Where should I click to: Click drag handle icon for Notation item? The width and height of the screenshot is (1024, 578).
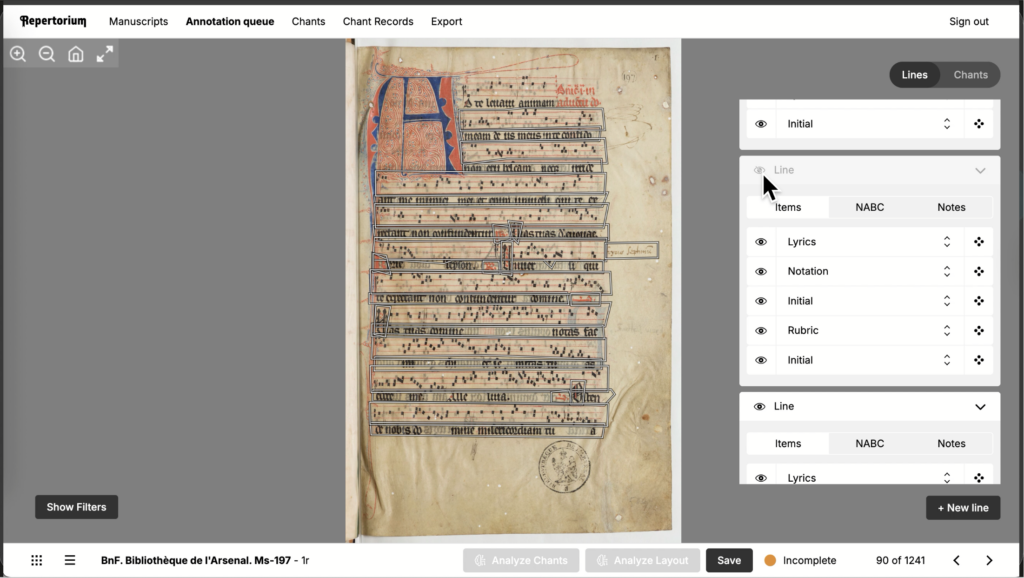click(x=979, y=271)
